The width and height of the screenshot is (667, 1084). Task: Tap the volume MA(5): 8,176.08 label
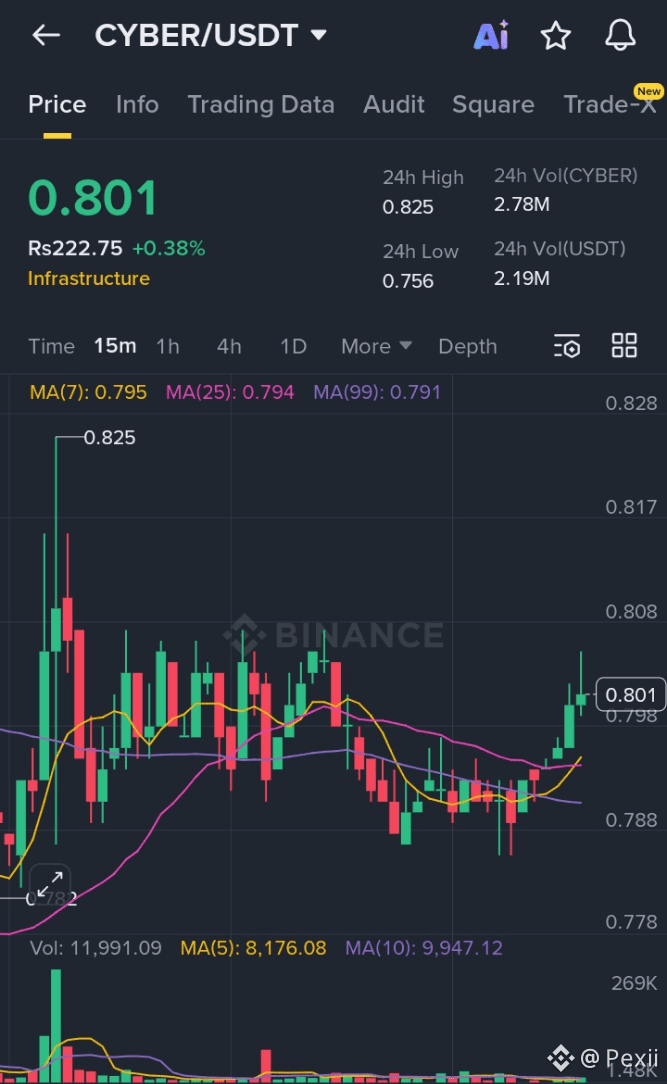[x=253, y=948]
